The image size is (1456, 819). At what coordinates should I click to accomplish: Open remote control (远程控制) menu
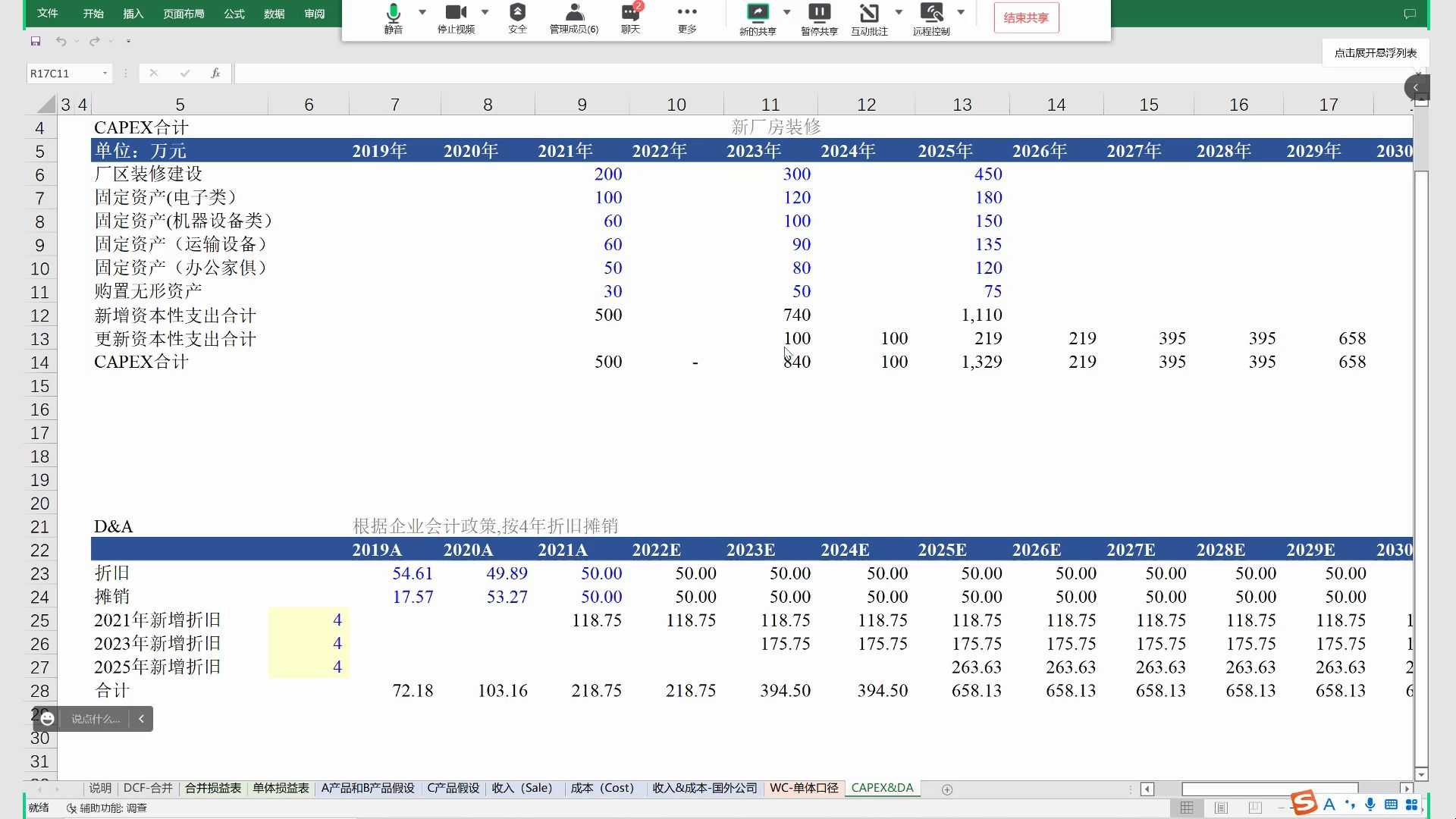click(931, 19)
